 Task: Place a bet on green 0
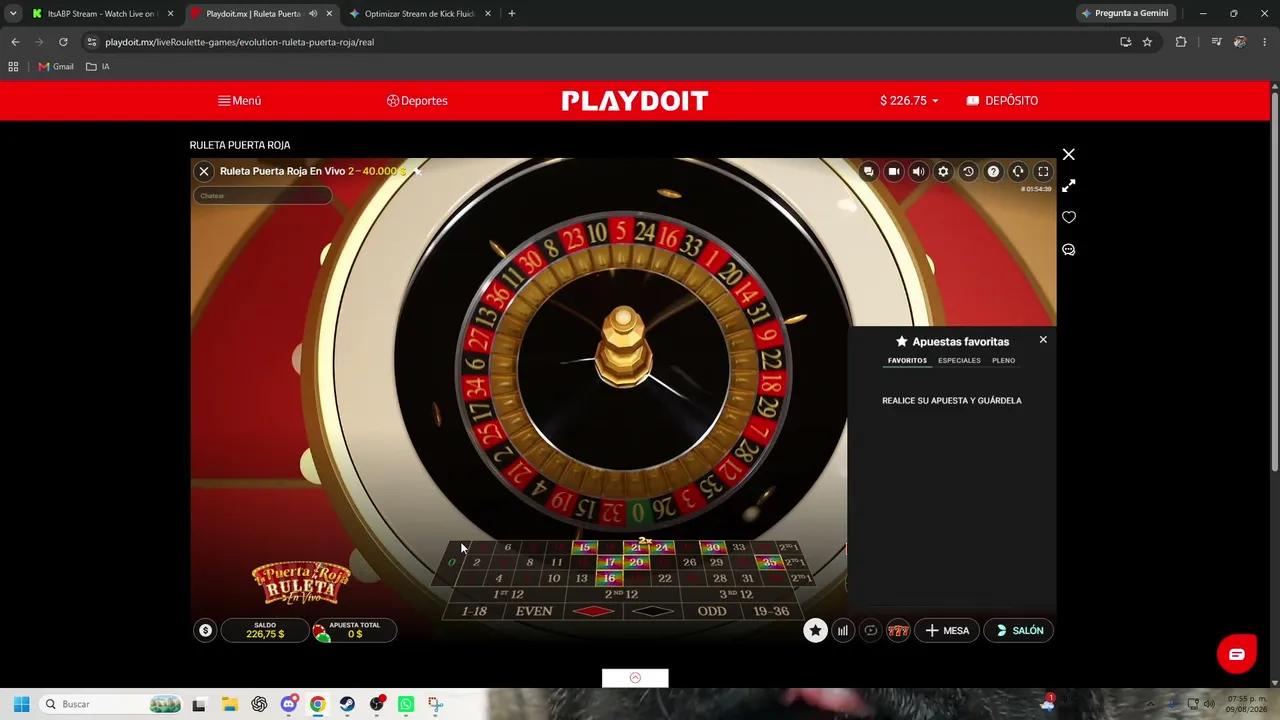click(452, 563)
